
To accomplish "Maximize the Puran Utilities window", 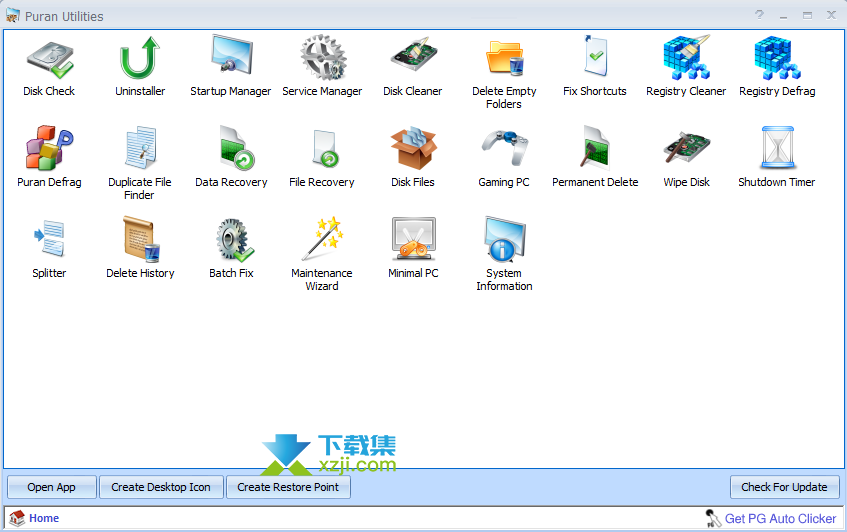I will [807, 16].
